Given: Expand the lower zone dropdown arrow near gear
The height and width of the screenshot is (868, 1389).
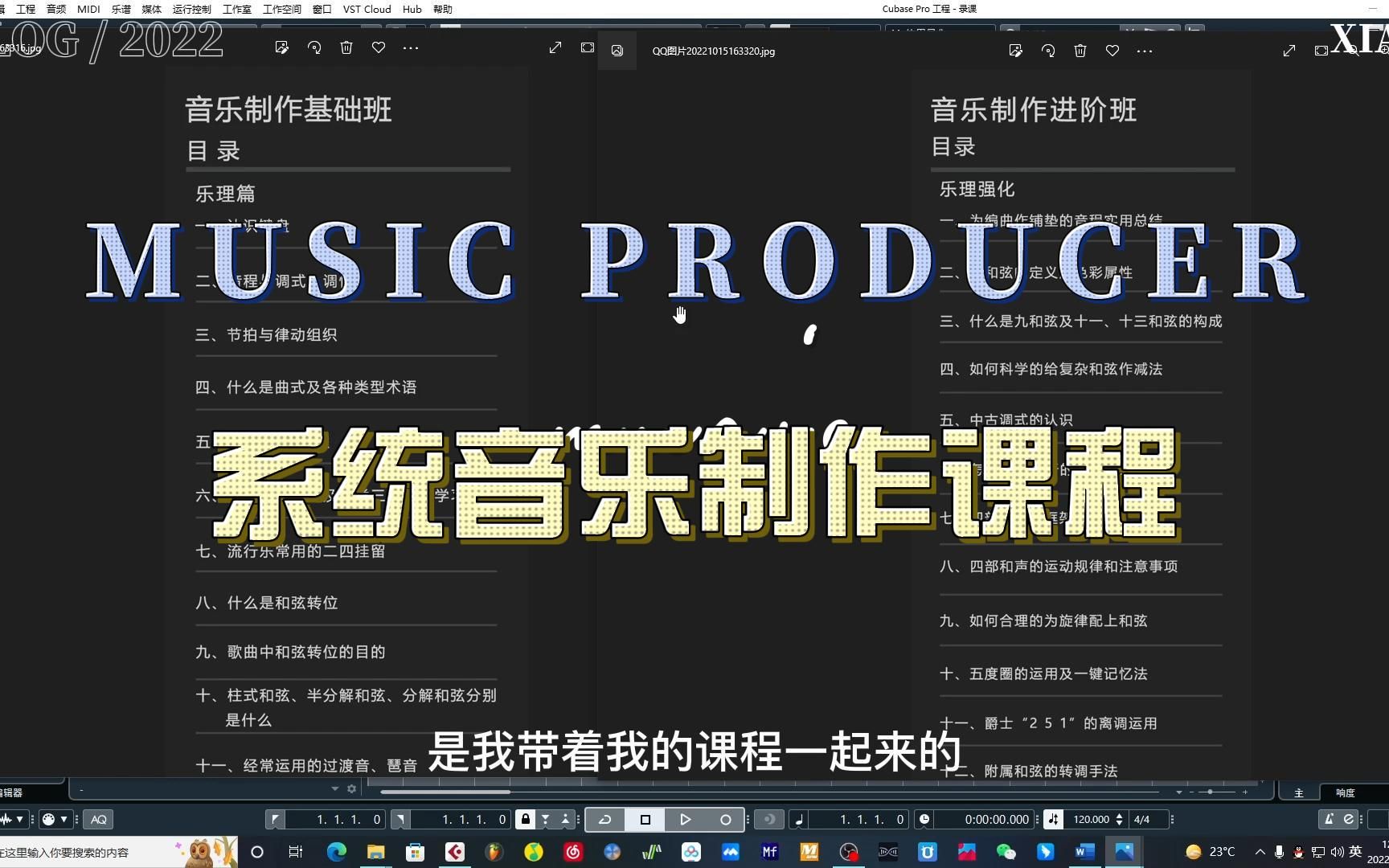Looking at the screenshot, I should click(335, 789).
